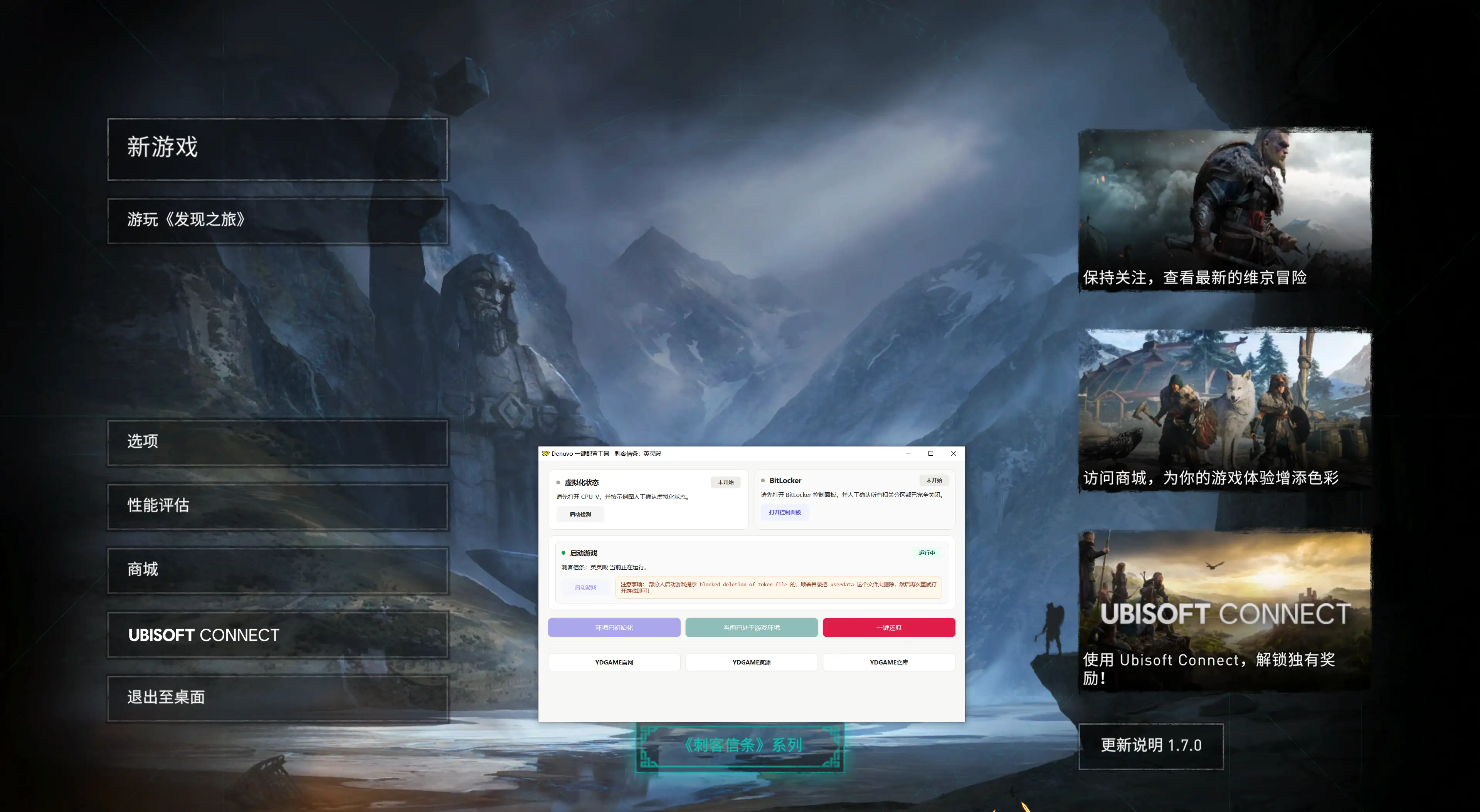The height and width of the screenshot is (812, 1480).
Task: Minimize the Denuvo configuration tool window
Action: [908, 454]
